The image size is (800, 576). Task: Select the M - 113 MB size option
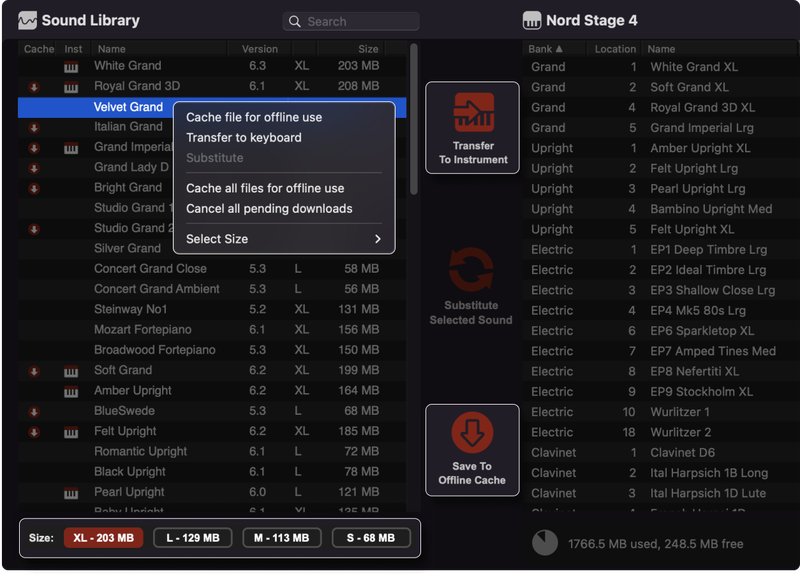(x=282, y=538)
